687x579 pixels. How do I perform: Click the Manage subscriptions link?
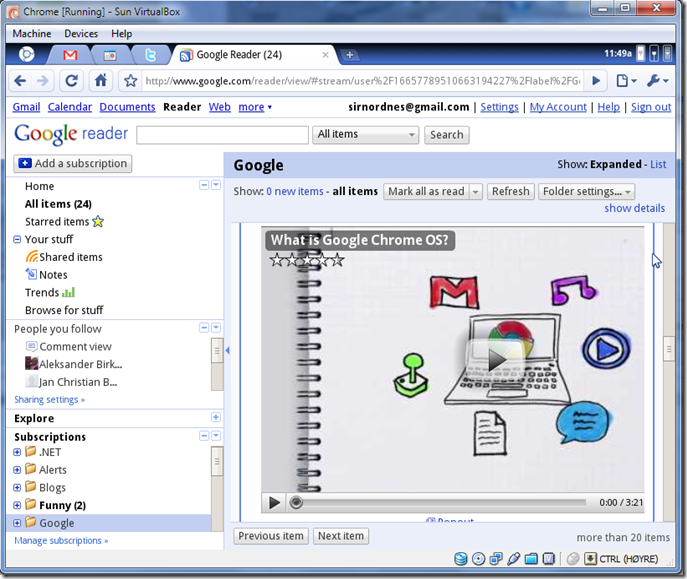point(61,541)
